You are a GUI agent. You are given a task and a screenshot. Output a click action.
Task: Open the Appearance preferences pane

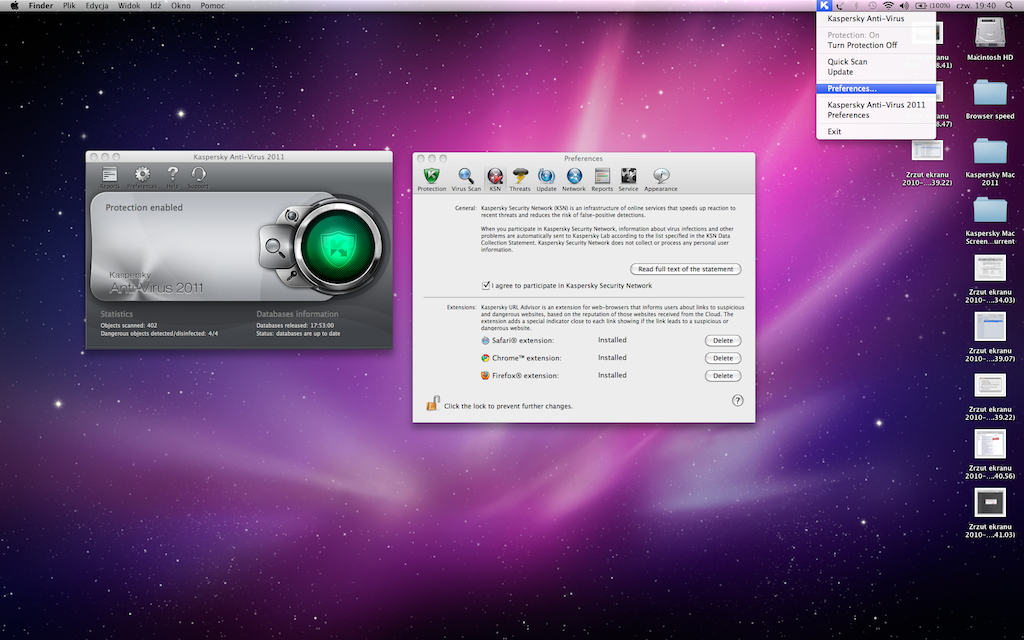pos(660,178)
